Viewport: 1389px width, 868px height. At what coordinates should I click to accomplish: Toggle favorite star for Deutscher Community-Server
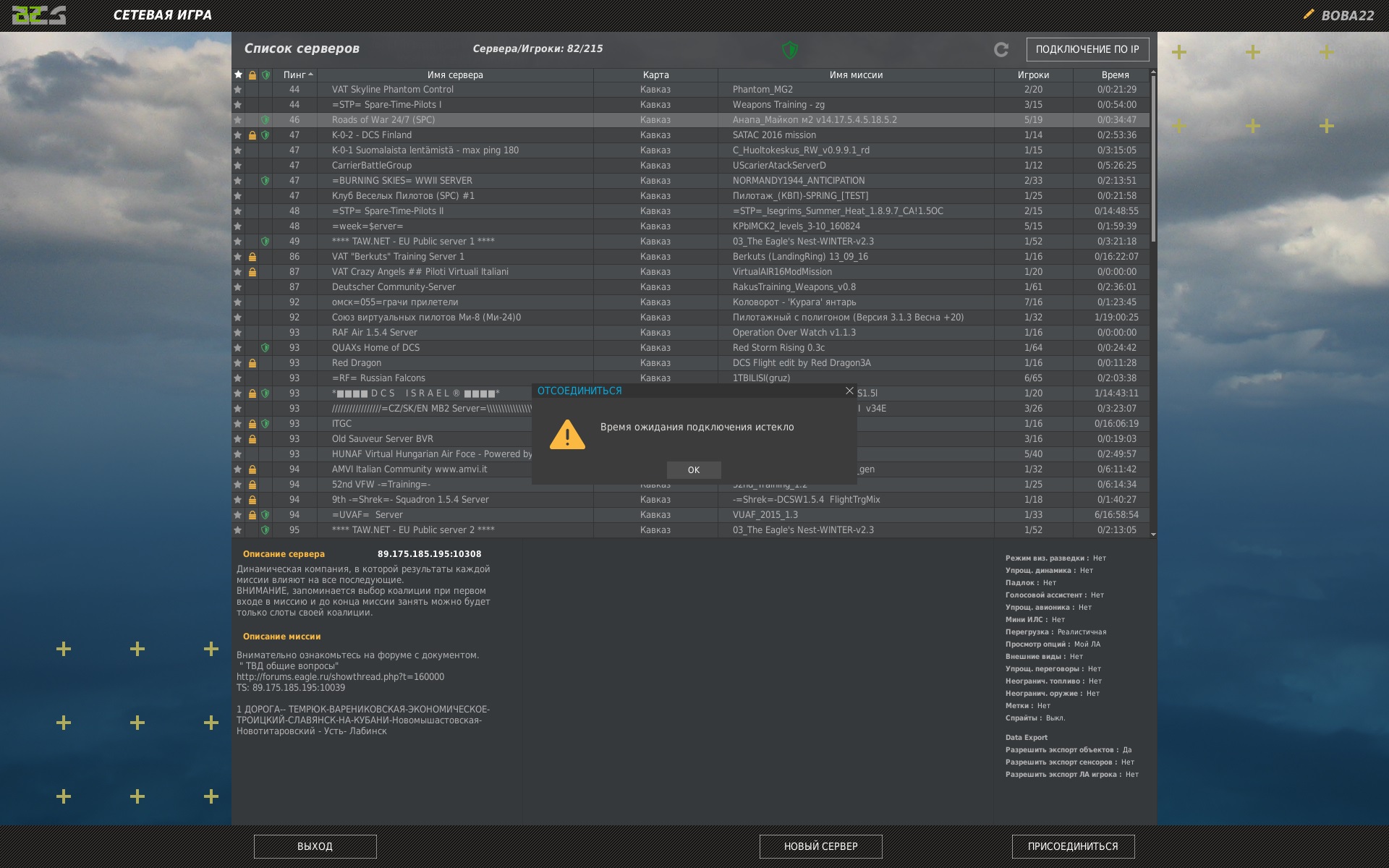(x=238, y=287)
